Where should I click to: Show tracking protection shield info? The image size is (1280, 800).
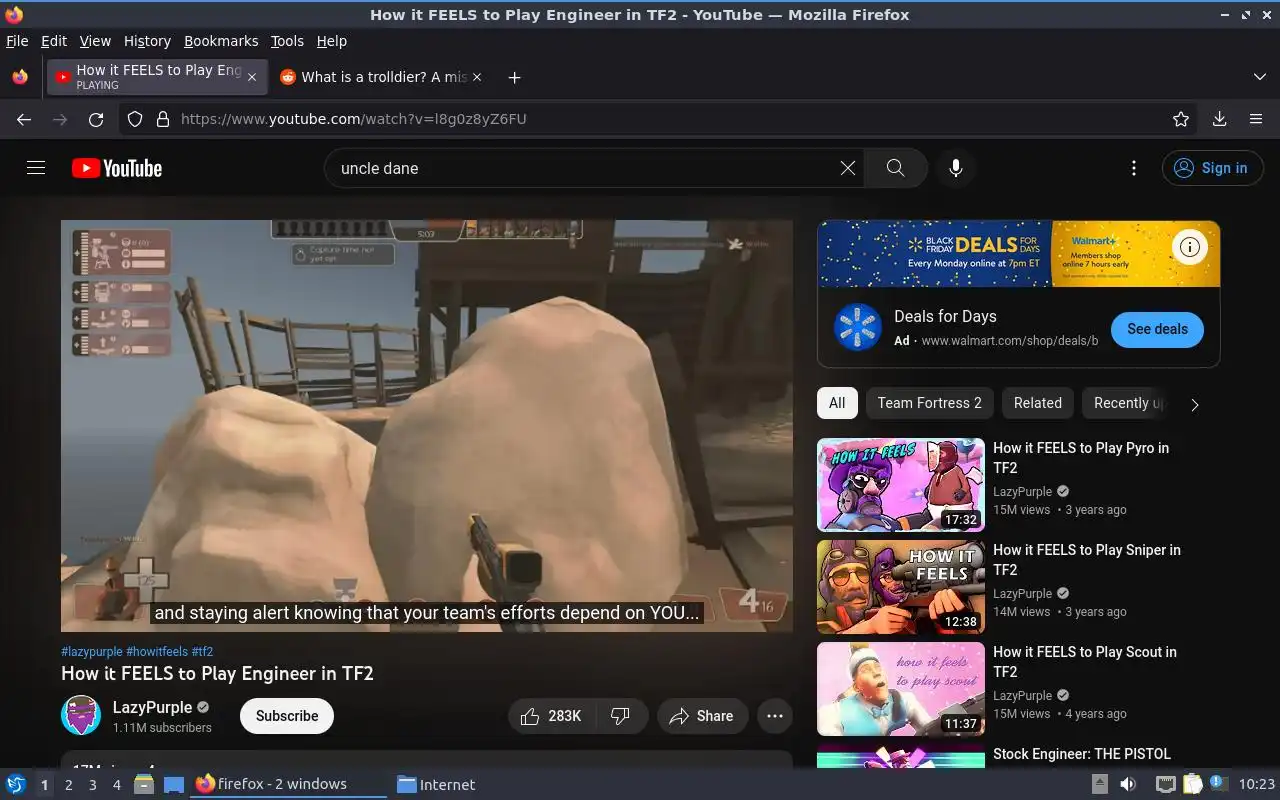[135, 119]
